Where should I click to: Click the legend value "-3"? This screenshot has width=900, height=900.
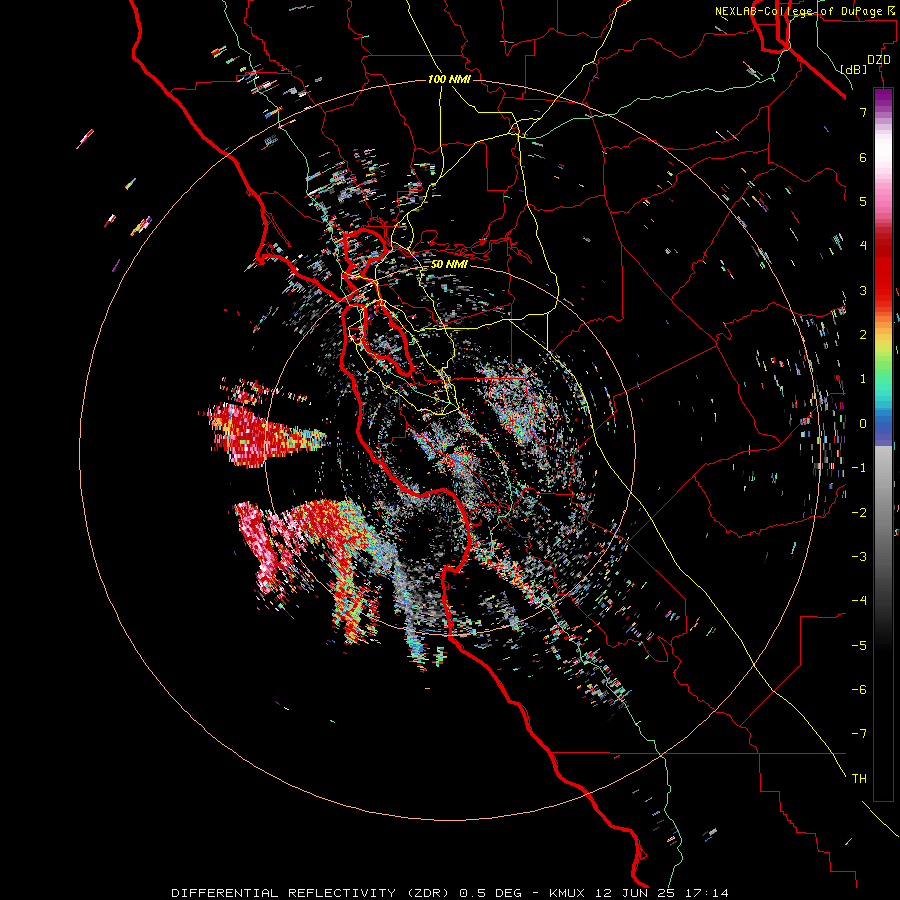point(859,556)
